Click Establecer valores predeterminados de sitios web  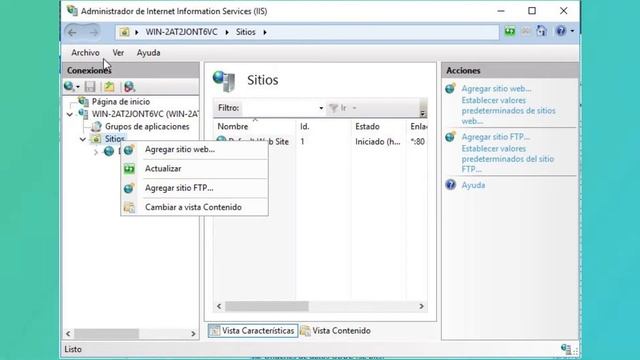pos(508,111)
